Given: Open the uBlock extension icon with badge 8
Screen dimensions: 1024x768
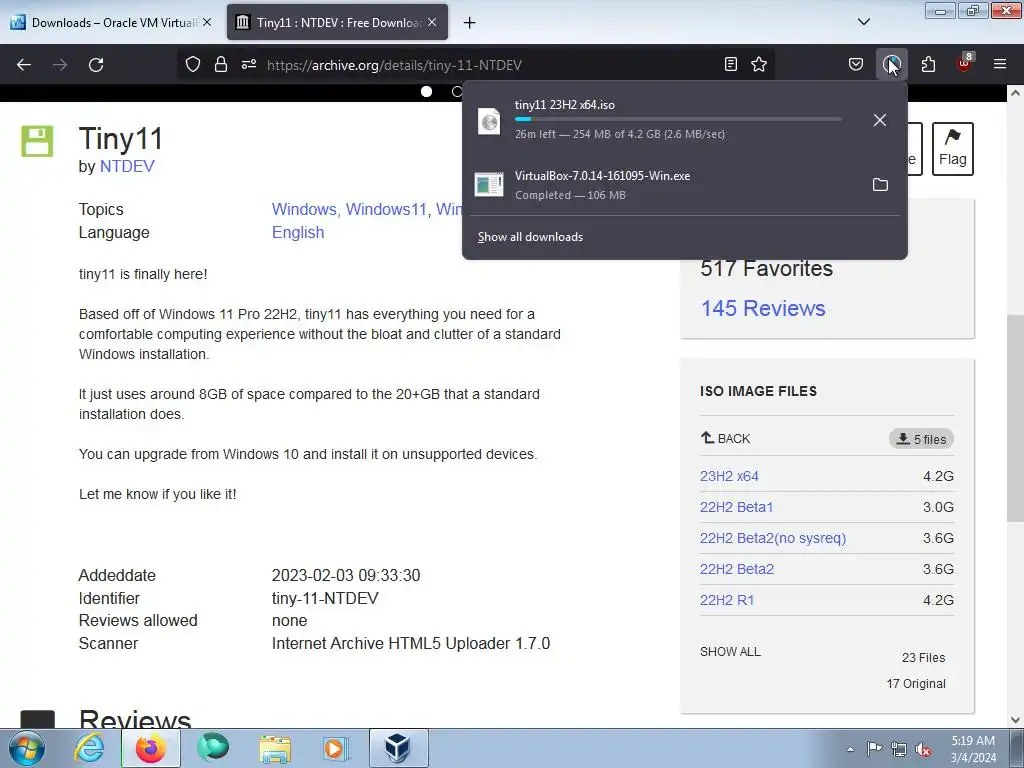Looking at the screenshot, I should pos(965,63).
